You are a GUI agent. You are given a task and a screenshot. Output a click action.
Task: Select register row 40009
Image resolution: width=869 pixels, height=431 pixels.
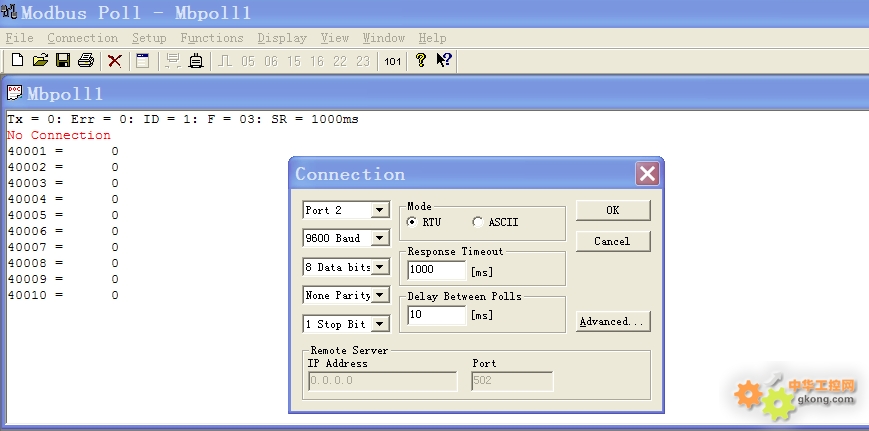[x=63, y=279]
